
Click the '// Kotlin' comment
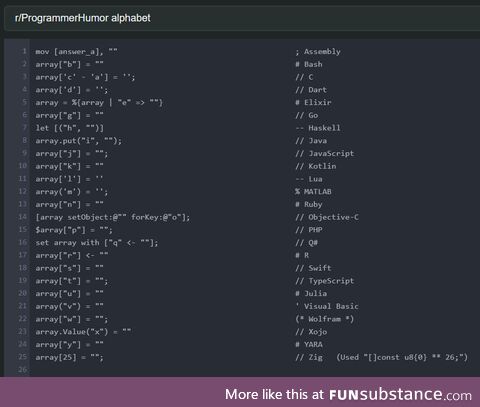click(316, 166)
